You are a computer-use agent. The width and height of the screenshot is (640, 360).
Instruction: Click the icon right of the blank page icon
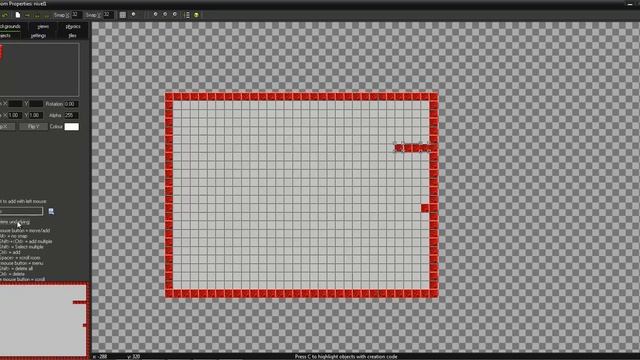27,15
